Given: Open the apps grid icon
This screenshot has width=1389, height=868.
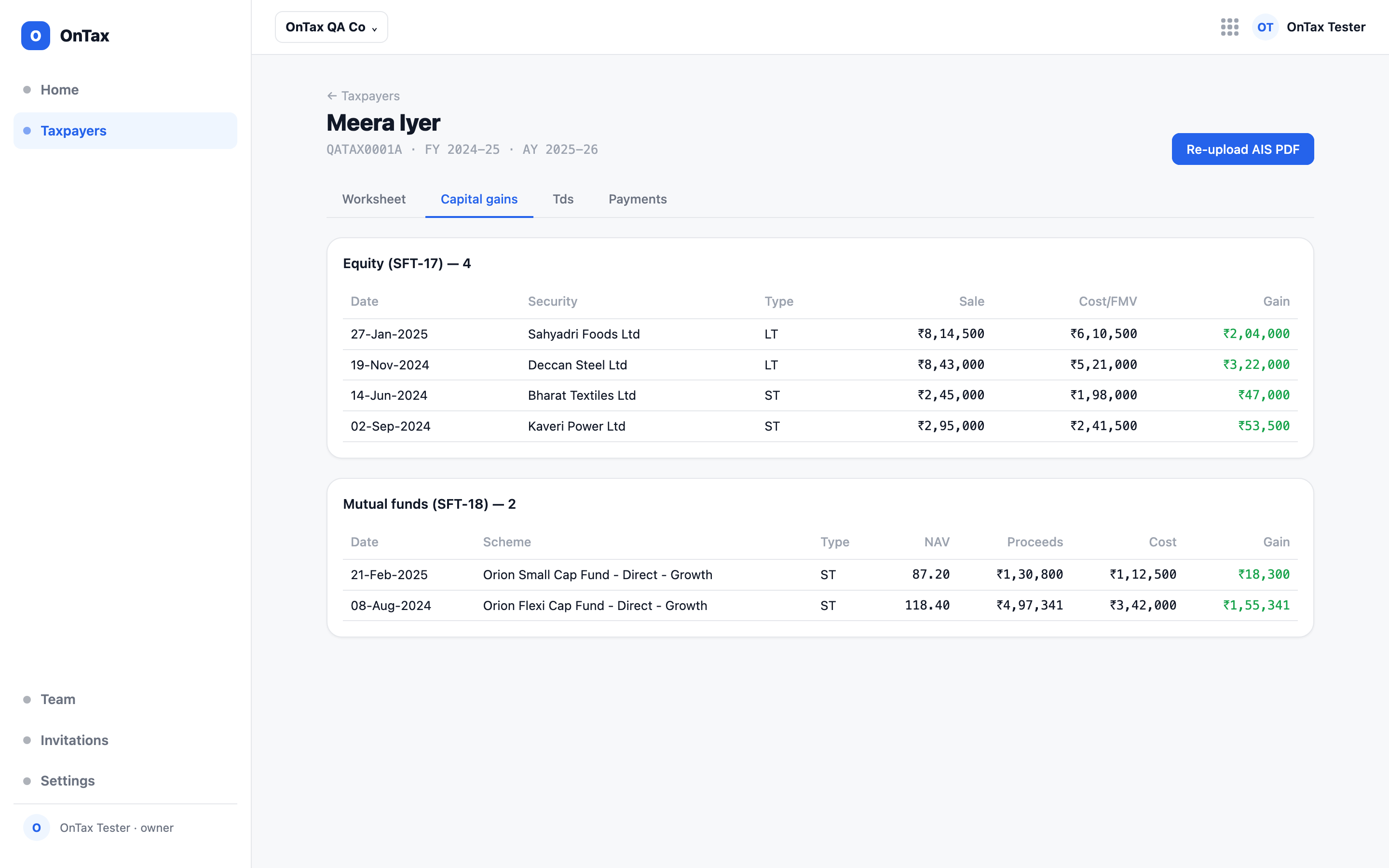Looking at the screenshot, I should (x=1229, y=27).
